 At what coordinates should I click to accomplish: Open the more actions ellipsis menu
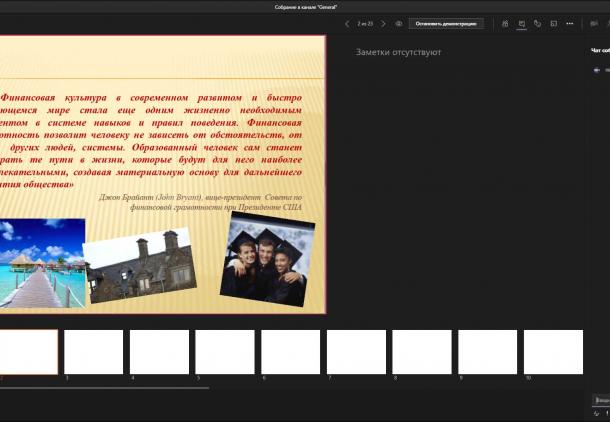click(x=570, y=23)
